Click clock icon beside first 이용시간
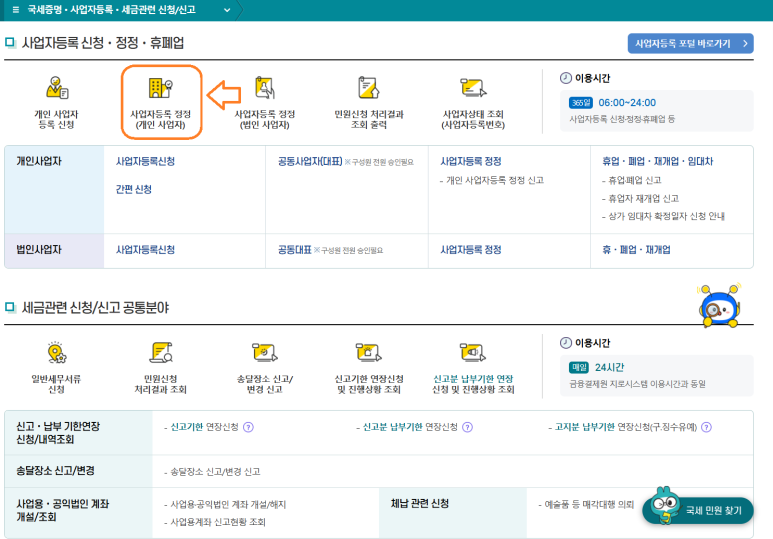773x539 pixels. 565,78
